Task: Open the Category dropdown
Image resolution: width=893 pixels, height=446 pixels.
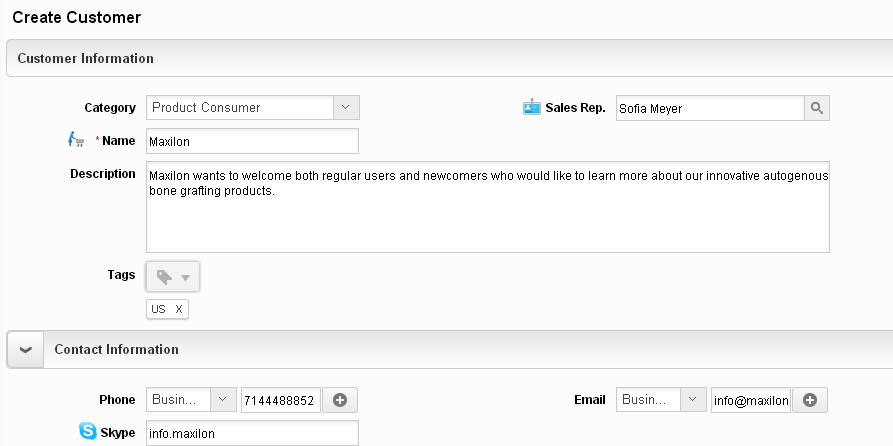Action: (x=345, y=107)
